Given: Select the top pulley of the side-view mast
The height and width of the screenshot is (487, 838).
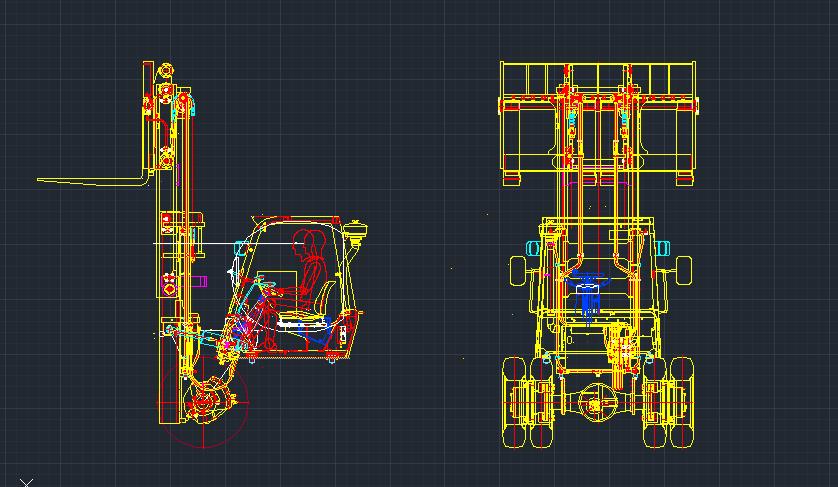Looking at the screenshot, I should click(166, 69).
